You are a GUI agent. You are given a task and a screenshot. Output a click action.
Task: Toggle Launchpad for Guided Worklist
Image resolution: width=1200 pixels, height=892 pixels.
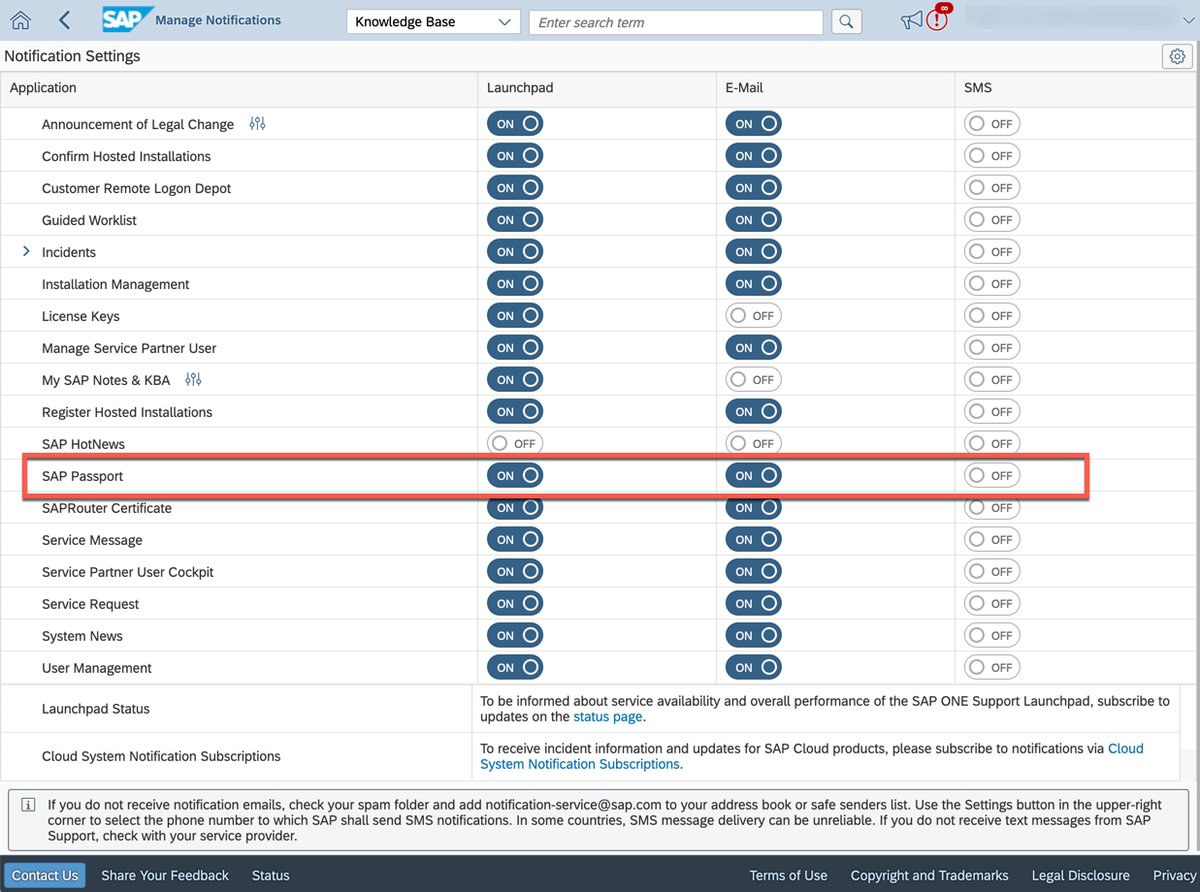click(x=515, y=220)
